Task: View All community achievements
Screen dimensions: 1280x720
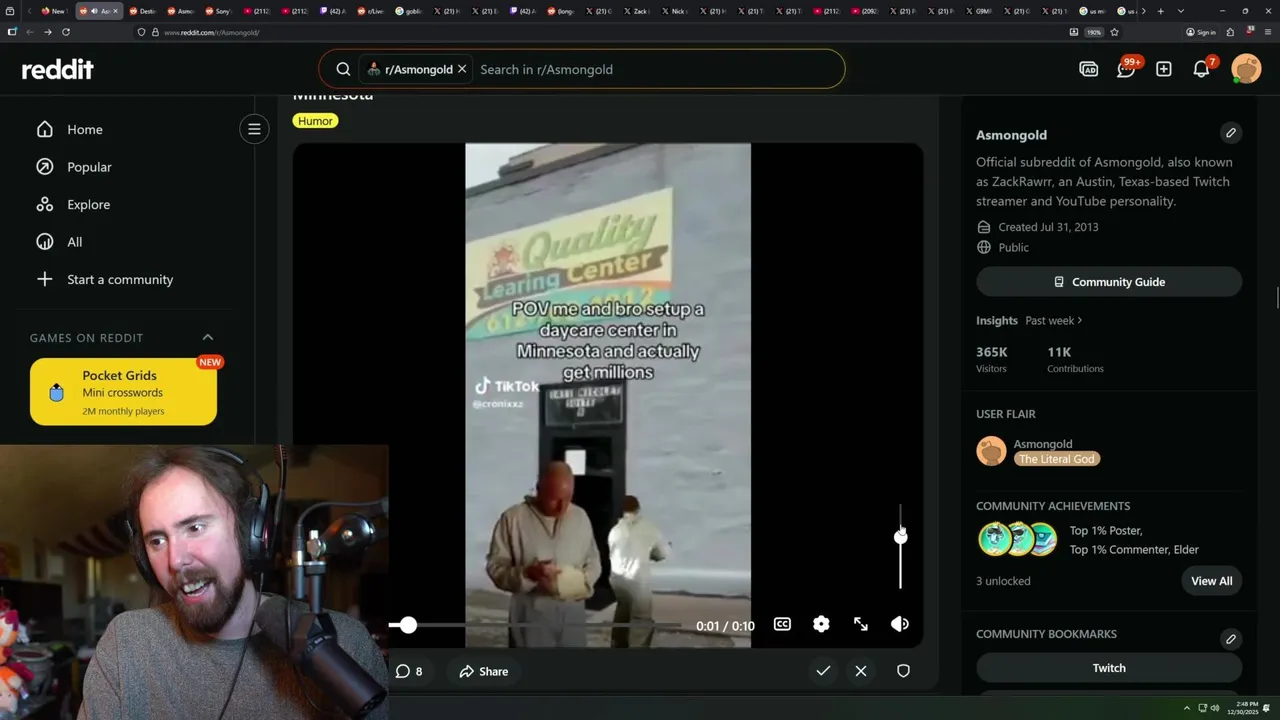Action: click(x=1211, y=581)
